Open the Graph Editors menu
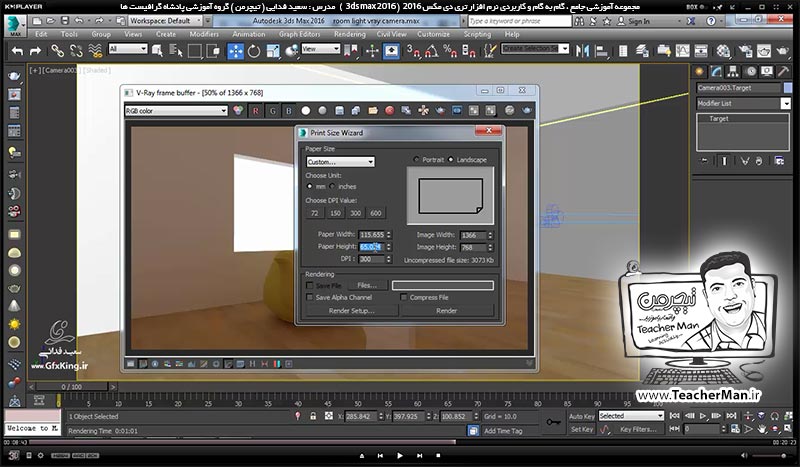 tap(299, 34)
